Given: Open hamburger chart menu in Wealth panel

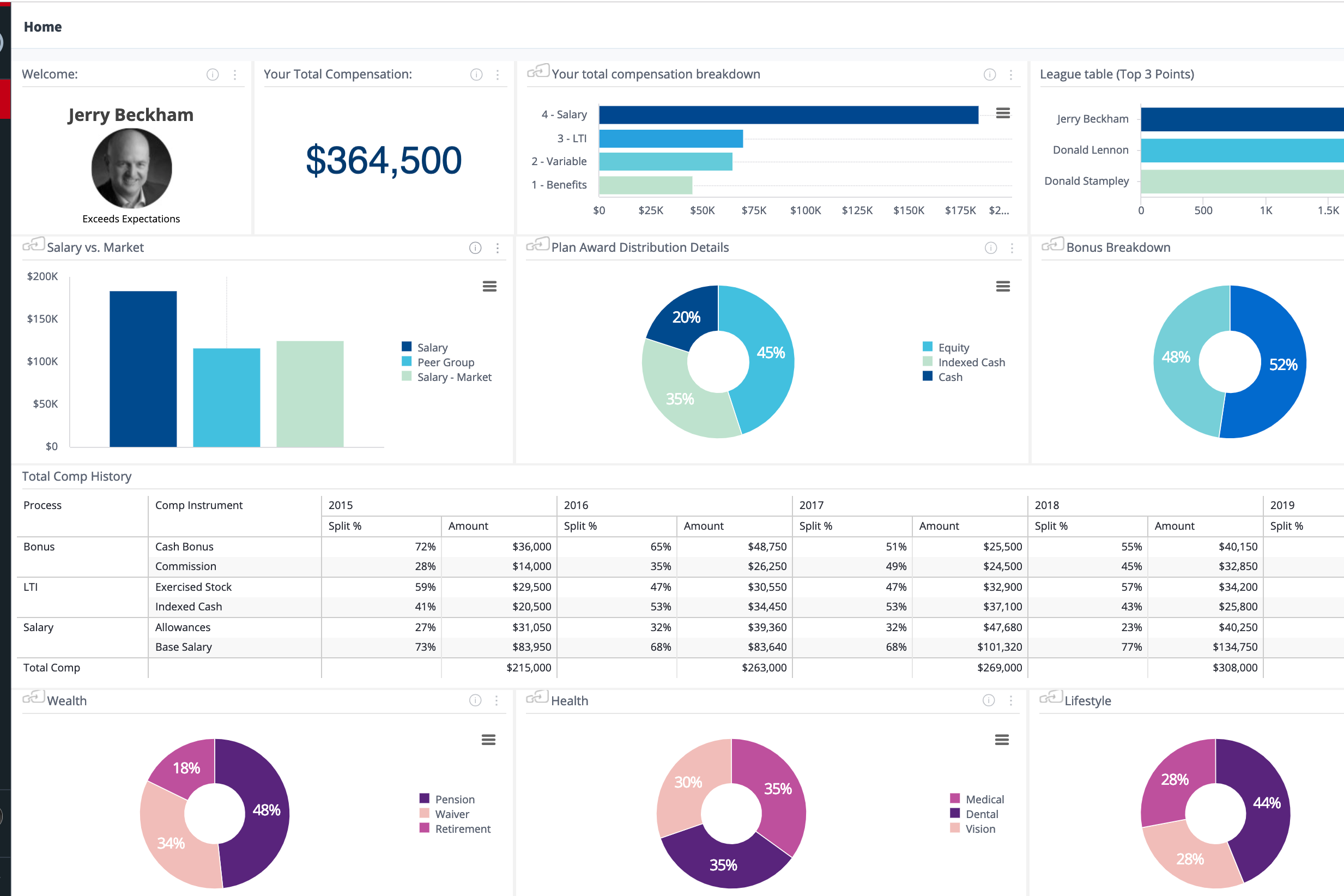Looking at the screenshot, I should click(488, 740).
